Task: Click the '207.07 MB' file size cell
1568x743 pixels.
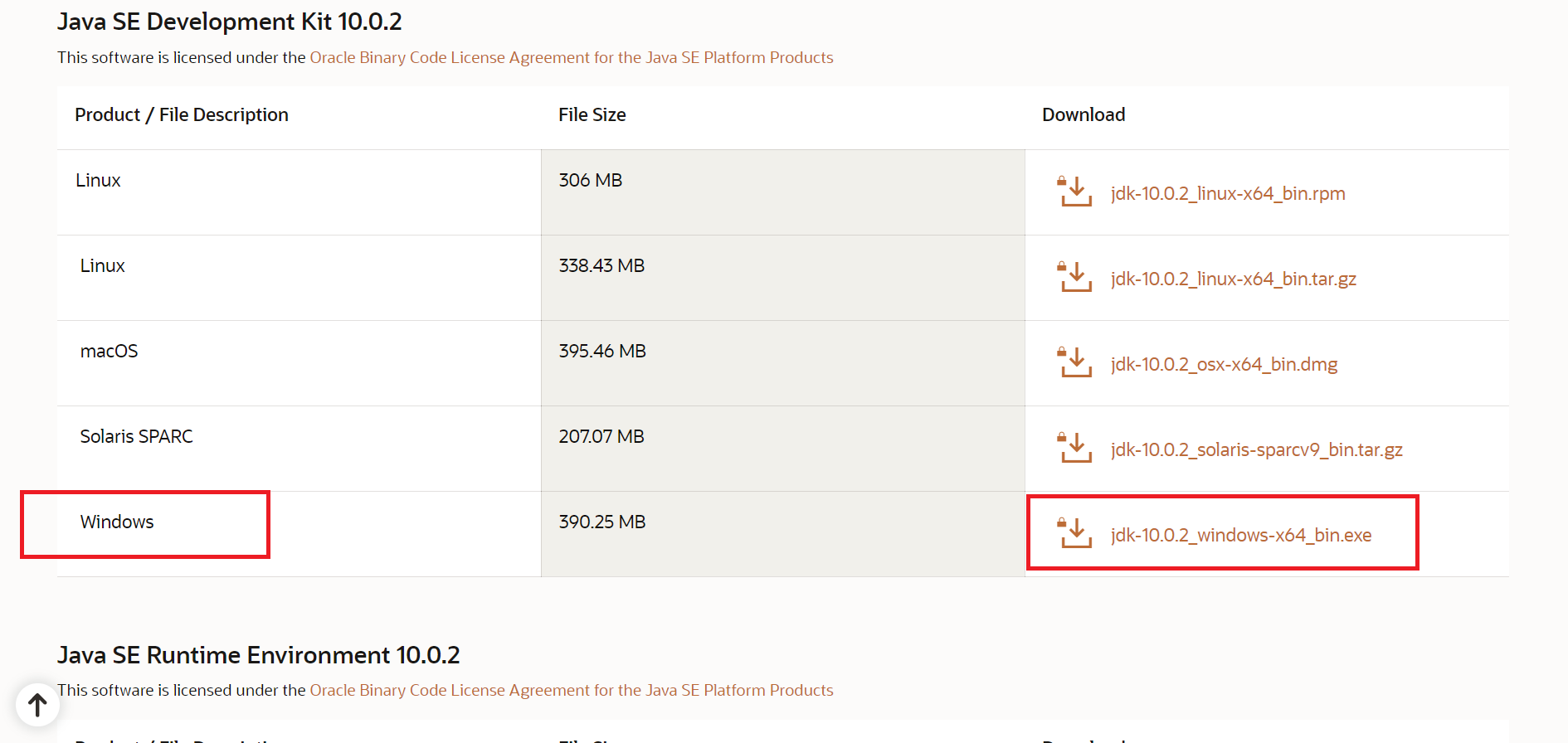Action: click(x=783, y=449)
